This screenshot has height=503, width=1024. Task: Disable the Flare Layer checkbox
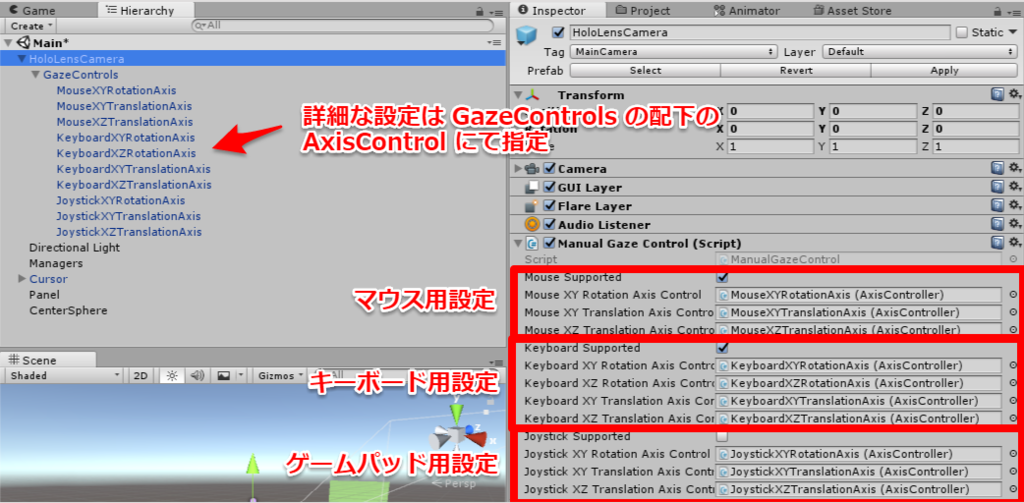point(549,206)
